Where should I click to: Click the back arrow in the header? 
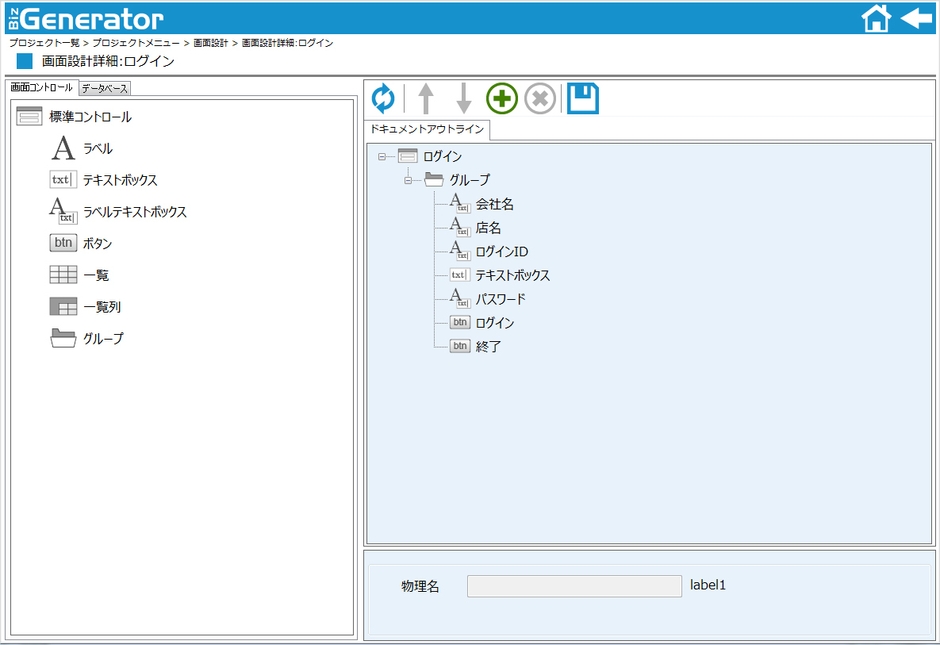tap(917, 17)
